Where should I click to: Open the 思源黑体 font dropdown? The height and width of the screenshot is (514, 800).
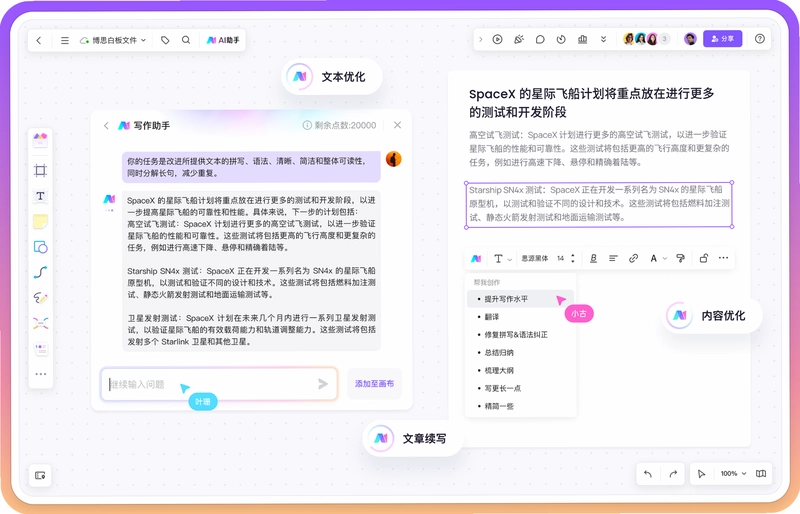coord(535,258)
